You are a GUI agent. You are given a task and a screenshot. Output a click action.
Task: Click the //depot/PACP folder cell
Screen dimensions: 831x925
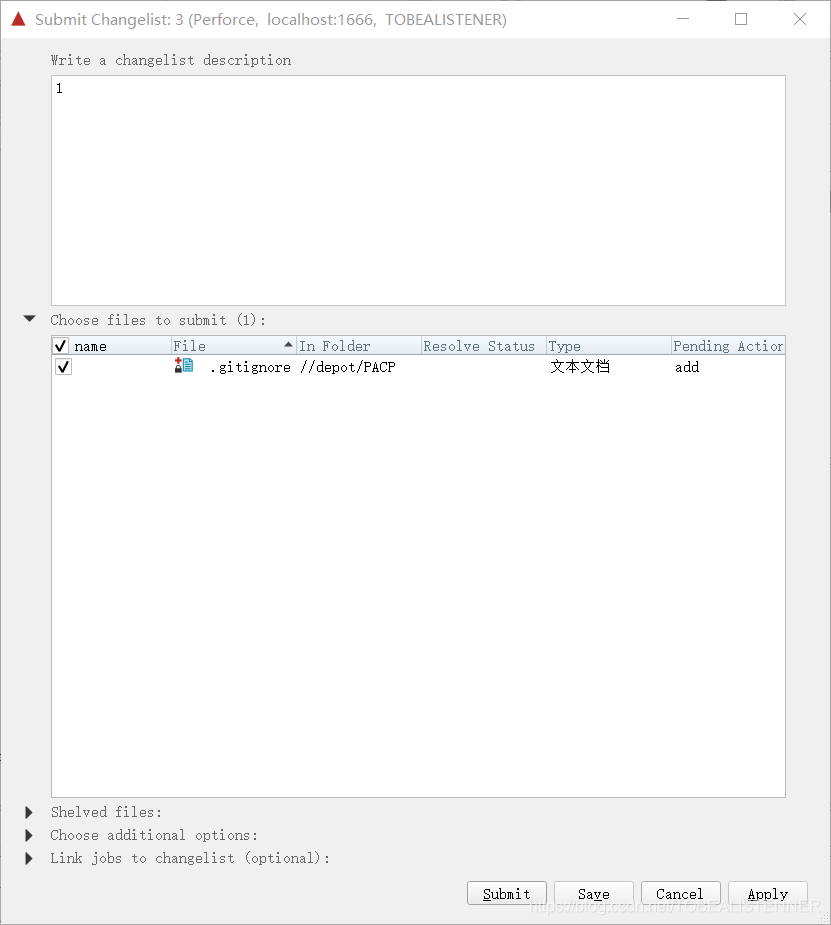(347, 367)
